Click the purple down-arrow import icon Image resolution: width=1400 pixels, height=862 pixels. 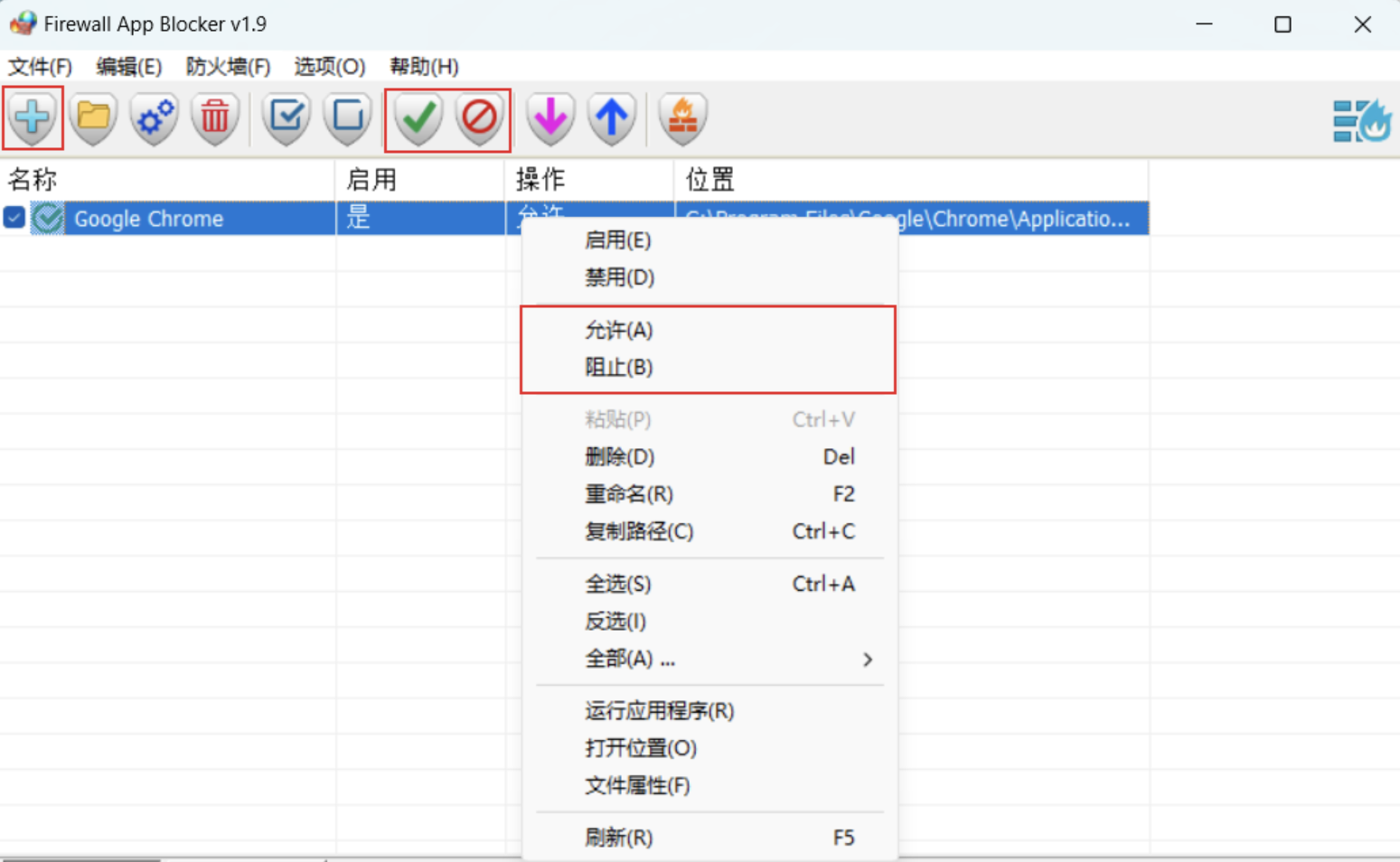coord(550,118)
